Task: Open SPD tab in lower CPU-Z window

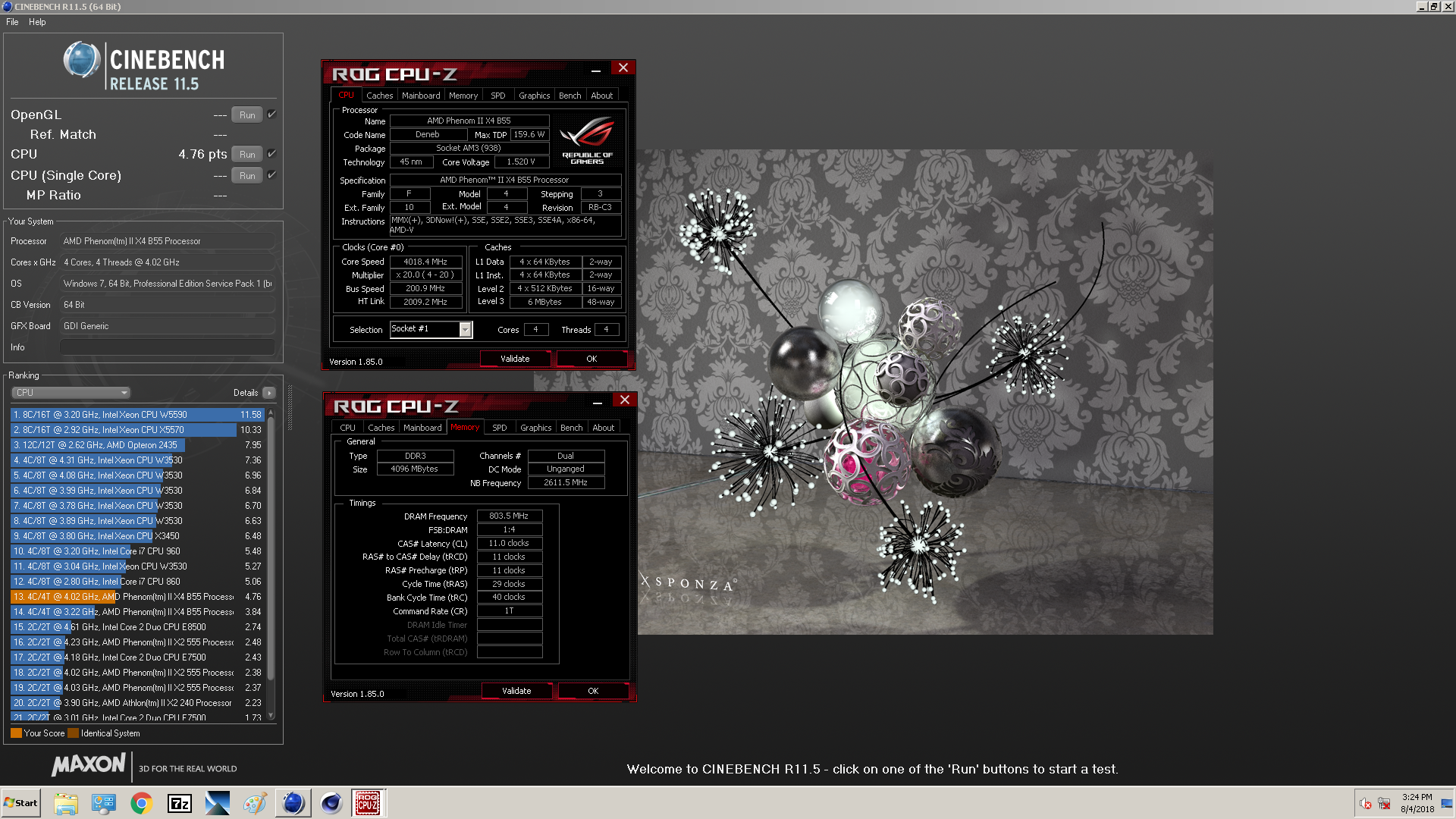Action: coord(499,428)
